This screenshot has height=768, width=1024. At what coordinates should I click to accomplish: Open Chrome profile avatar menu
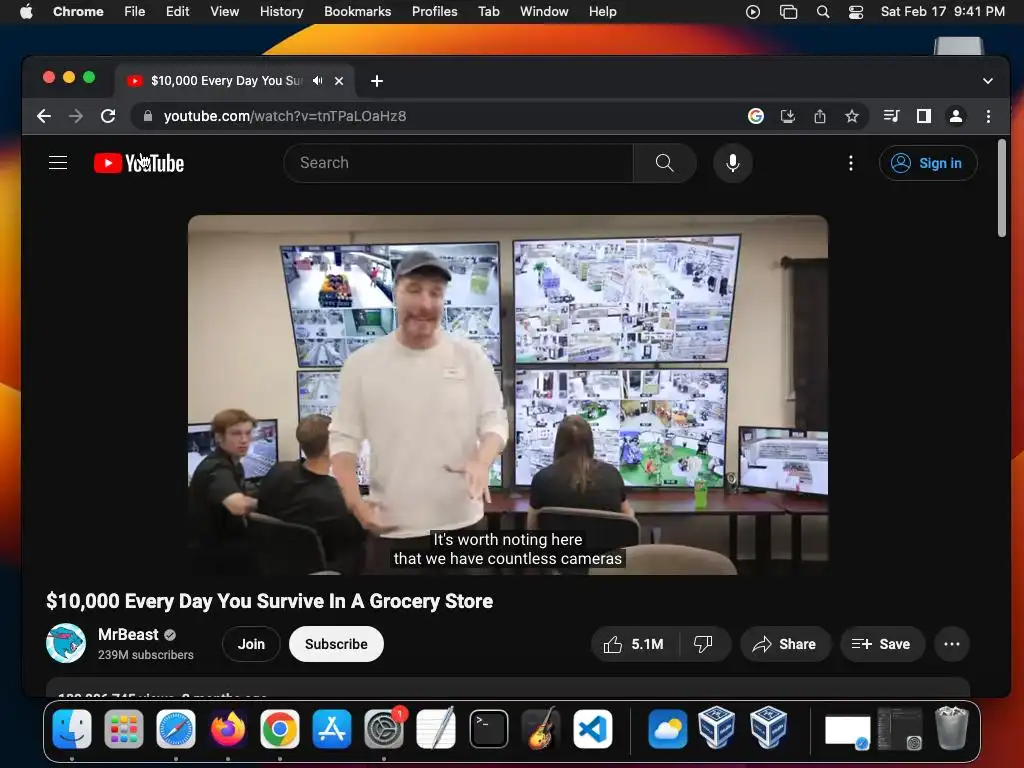(x=955, y=116)
